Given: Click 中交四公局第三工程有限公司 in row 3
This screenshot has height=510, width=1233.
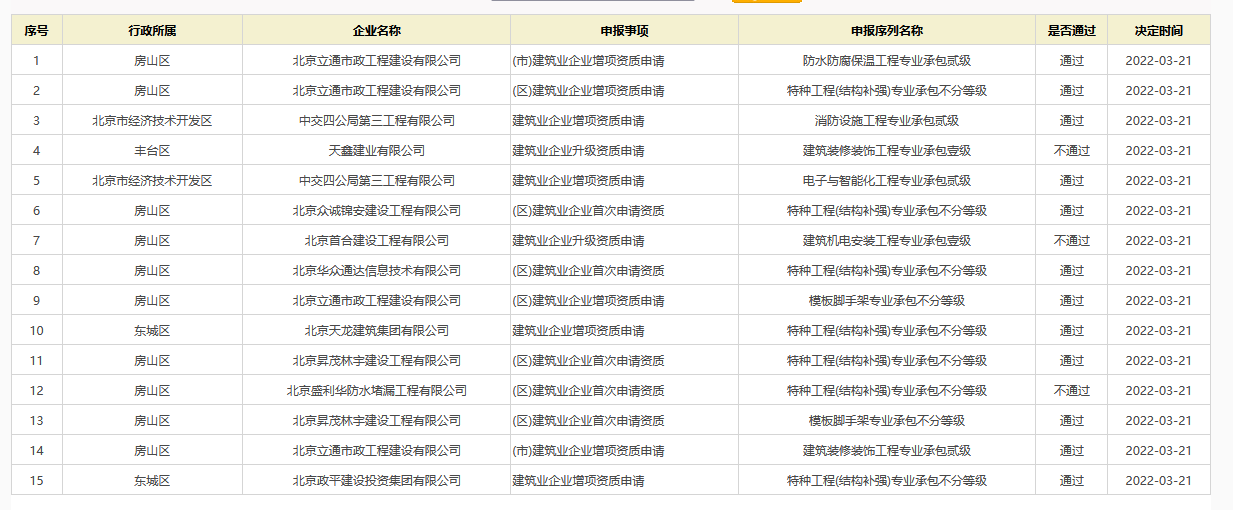Looking at the screenshot, I should [376, 121].
